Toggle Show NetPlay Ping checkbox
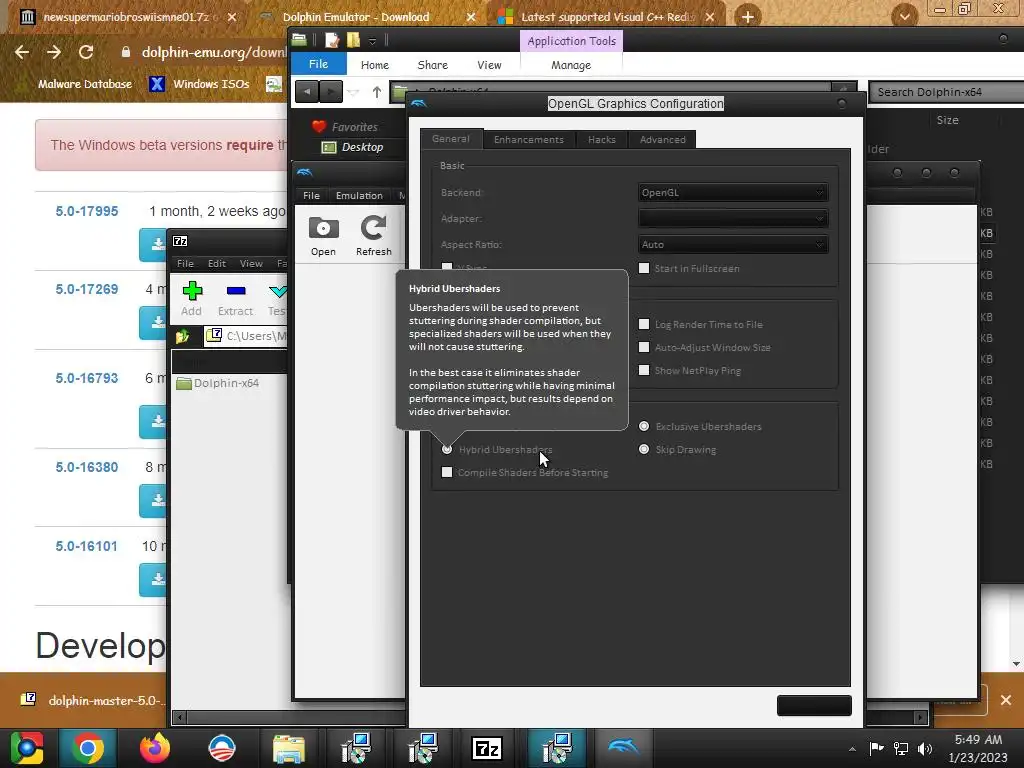 (644, 370)
